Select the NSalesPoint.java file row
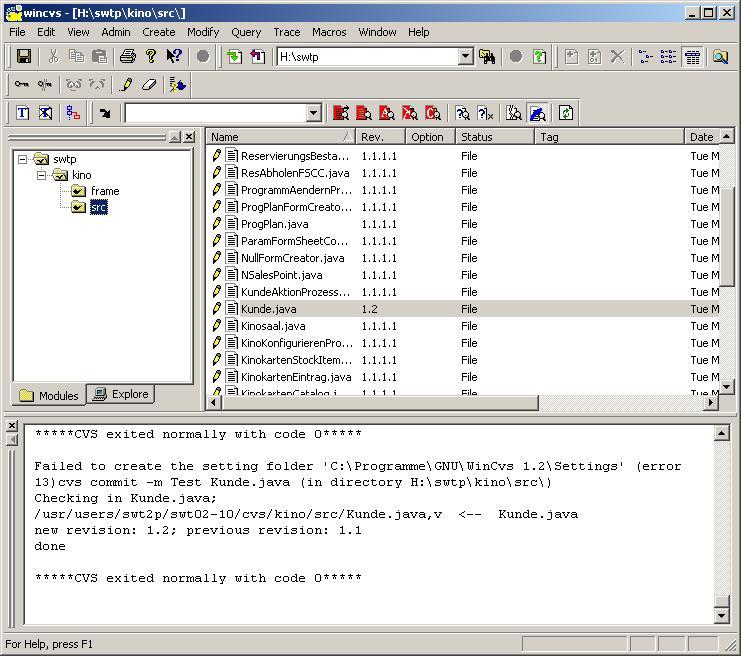This screenshot has width=741, height=656. click(x=463, y=275)
